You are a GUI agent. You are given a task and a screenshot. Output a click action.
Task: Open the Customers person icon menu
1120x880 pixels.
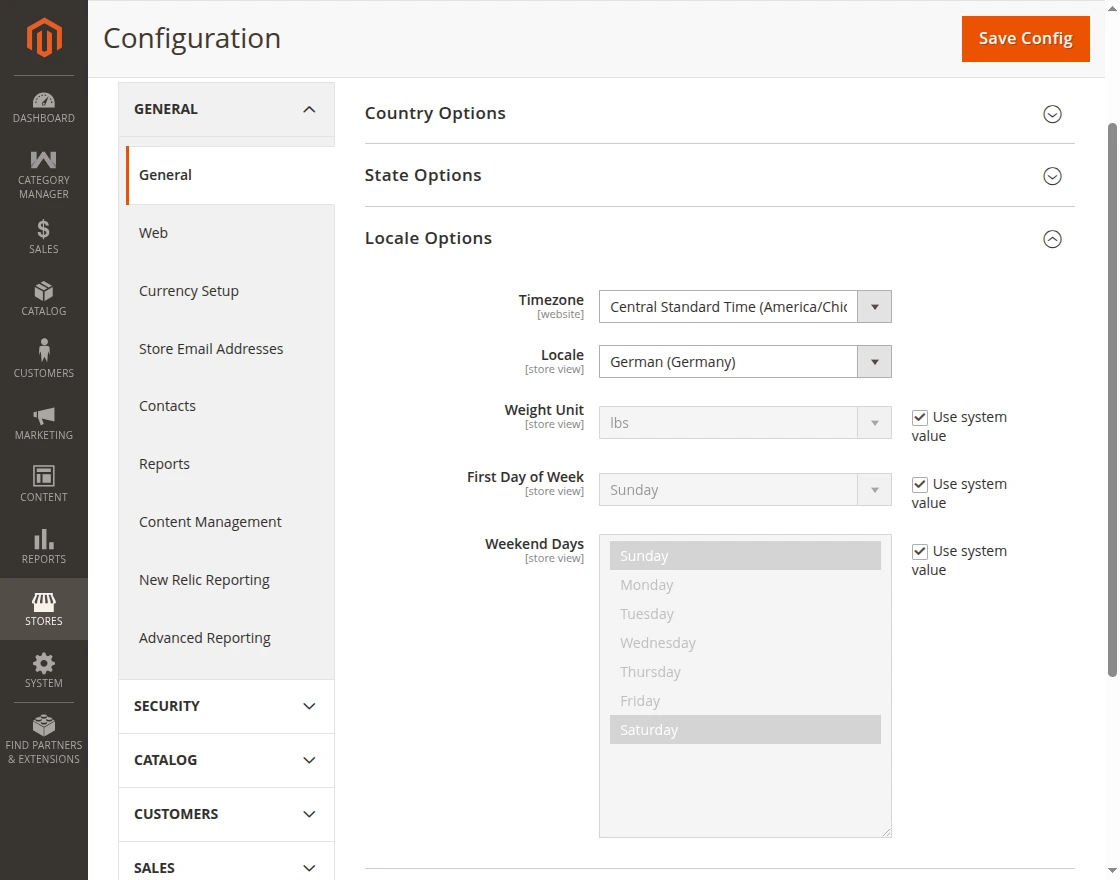(44, 360)
